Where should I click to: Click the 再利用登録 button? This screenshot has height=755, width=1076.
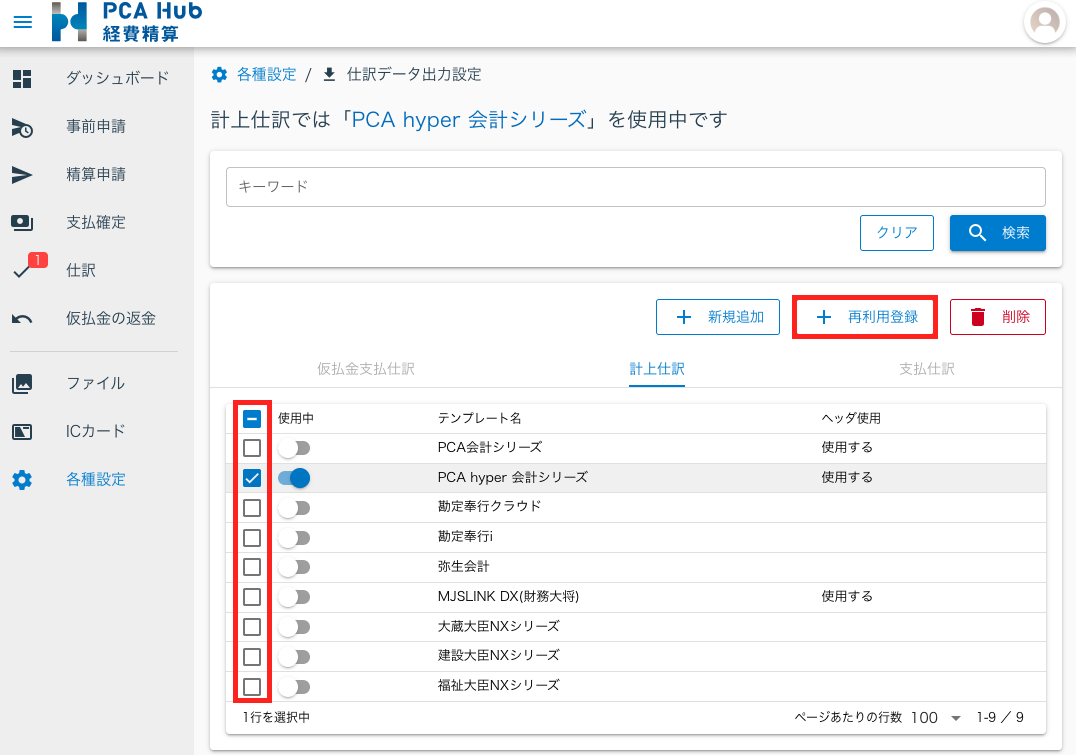tap(865, 317)
